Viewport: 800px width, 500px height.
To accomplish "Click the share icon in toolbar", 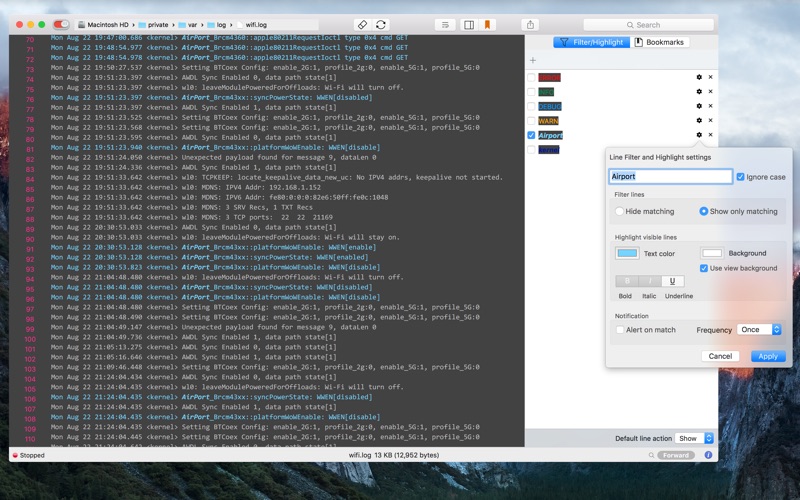I will [x=530, y=24].
